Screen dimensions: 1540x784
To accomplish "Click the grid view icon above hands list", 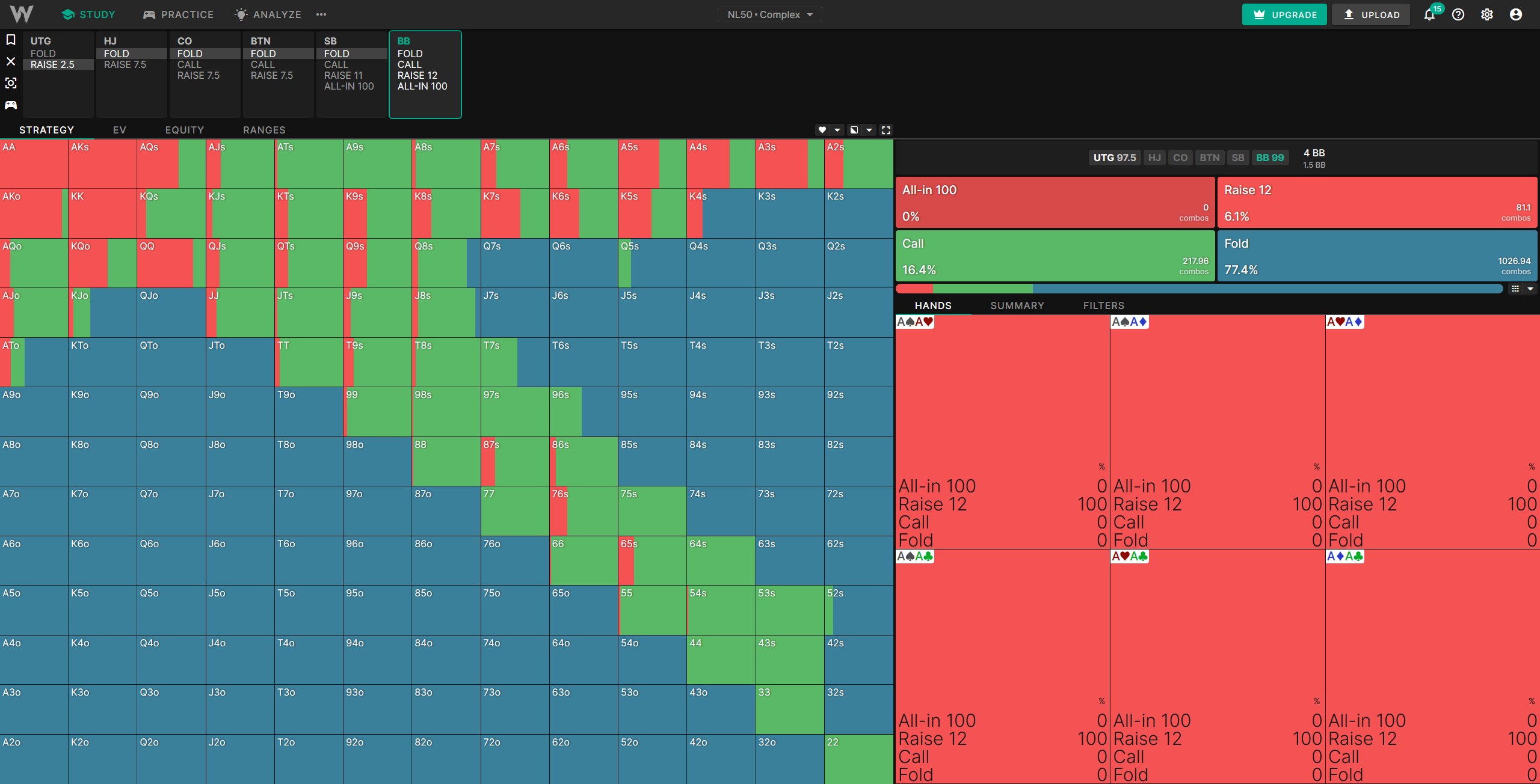I will click(x=1515, y=289).
